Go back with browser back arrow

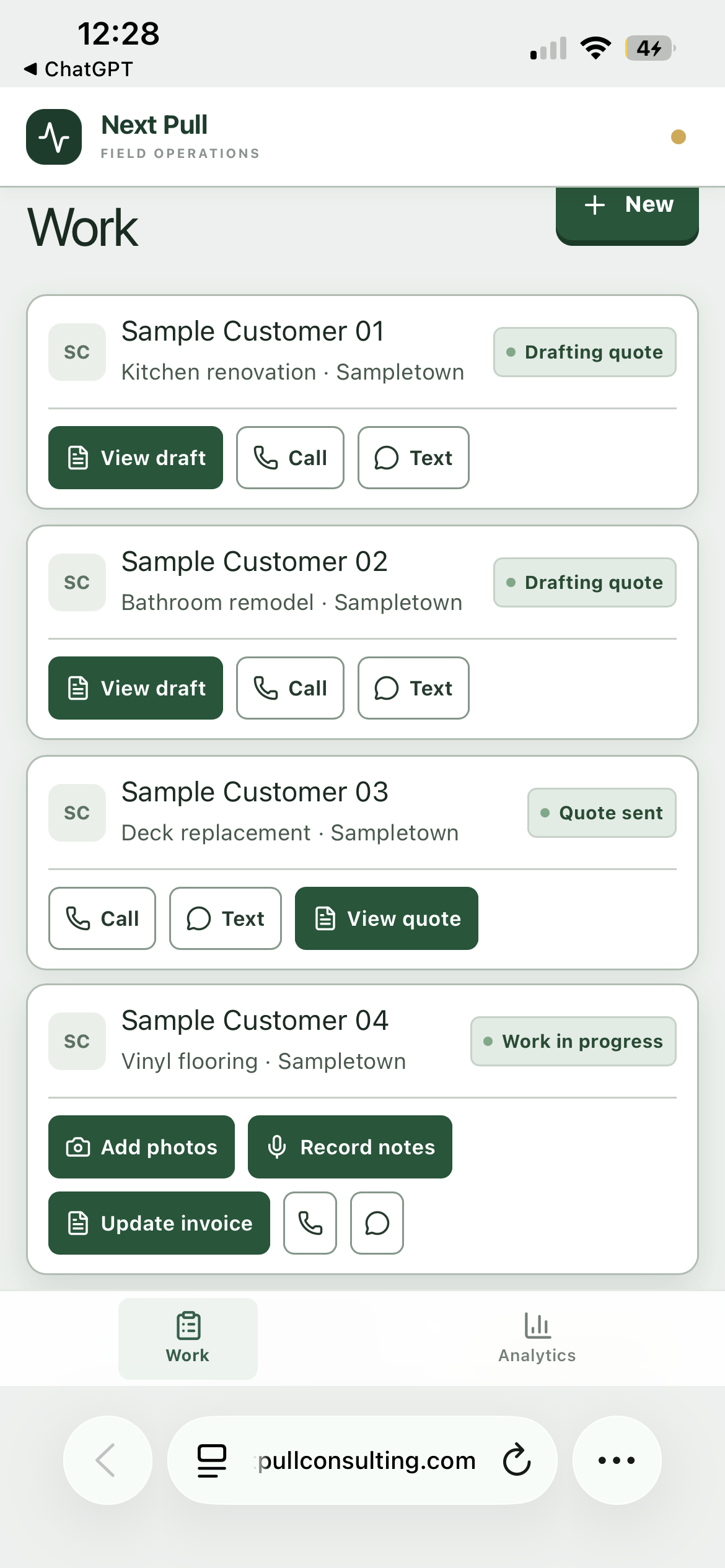107,1460
